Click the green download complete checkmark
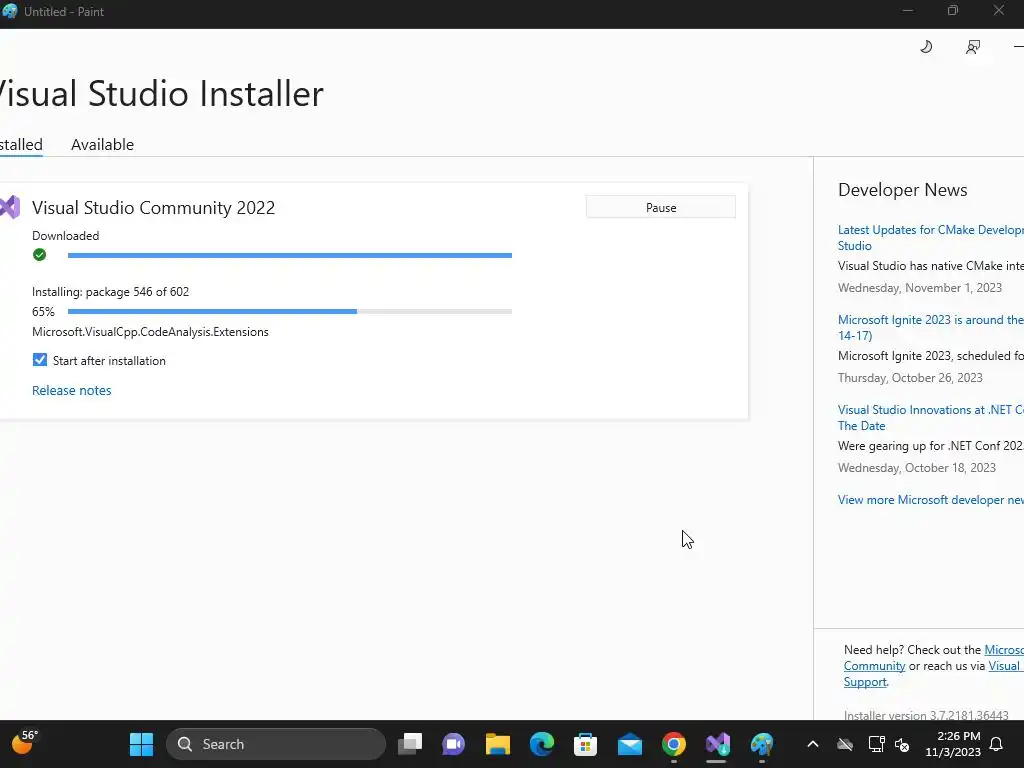The height and width of the screenshot is (768, 1024). point(39,255)
